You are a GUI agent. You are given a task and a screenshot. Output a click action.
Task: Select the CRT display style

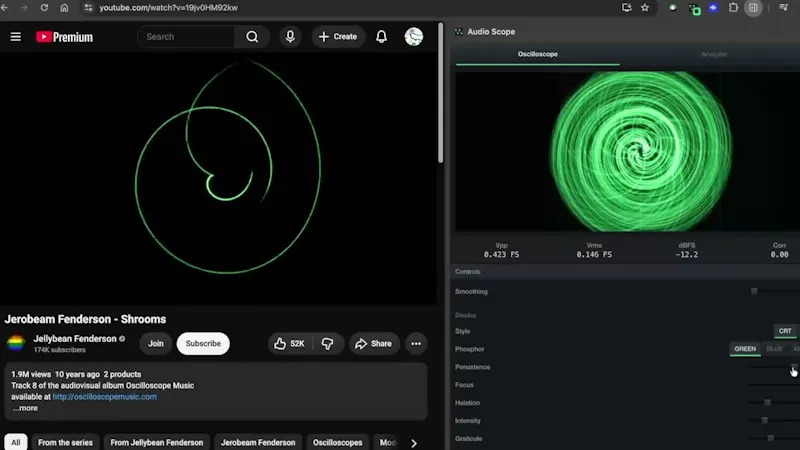[785, 331]
